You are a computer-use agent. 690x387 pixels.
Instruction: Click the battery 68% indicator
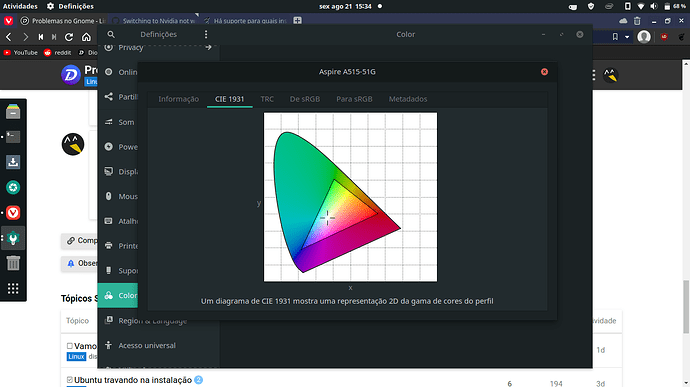click(x=675, y=6)
